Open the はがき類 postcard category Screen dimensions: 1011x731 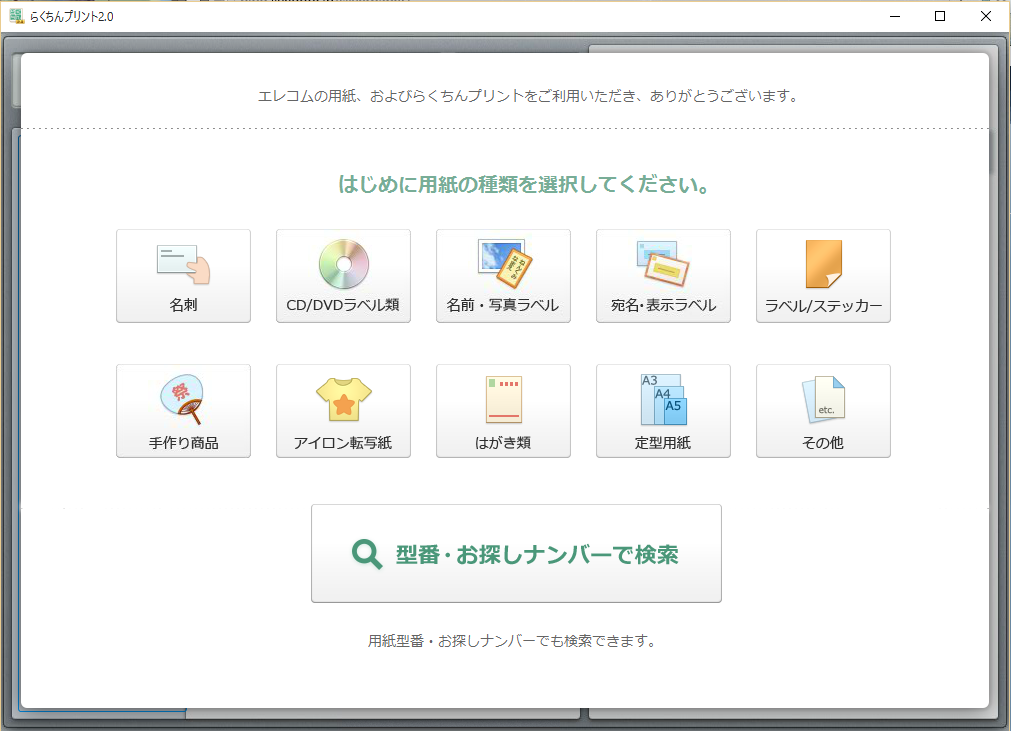[503, 411]
